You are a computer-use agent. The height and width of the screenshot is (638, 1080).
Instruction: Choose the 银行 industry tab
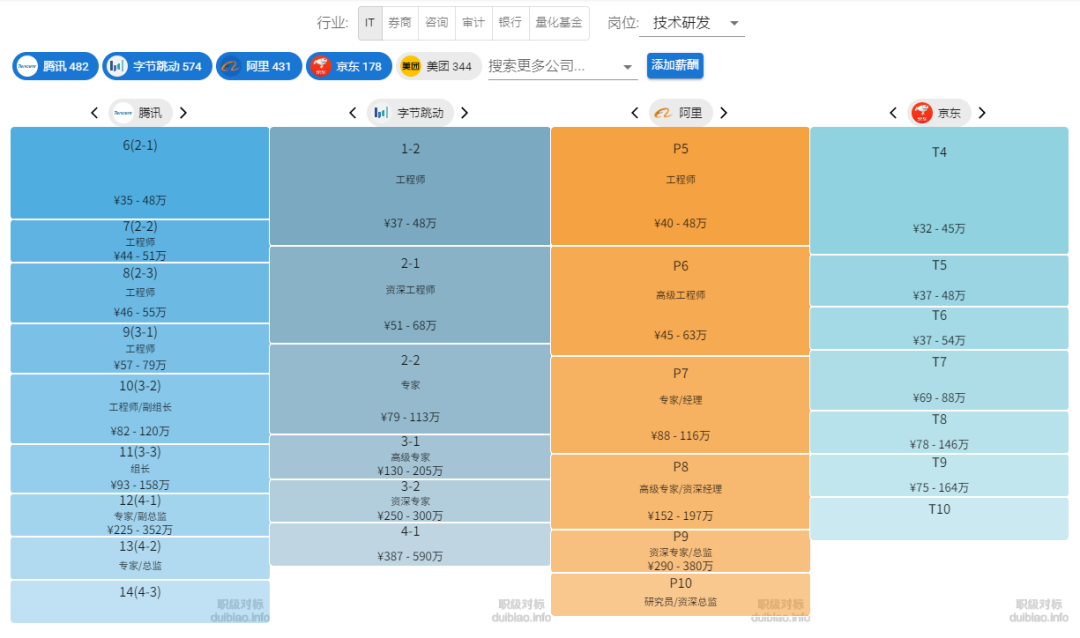[510, 23]
